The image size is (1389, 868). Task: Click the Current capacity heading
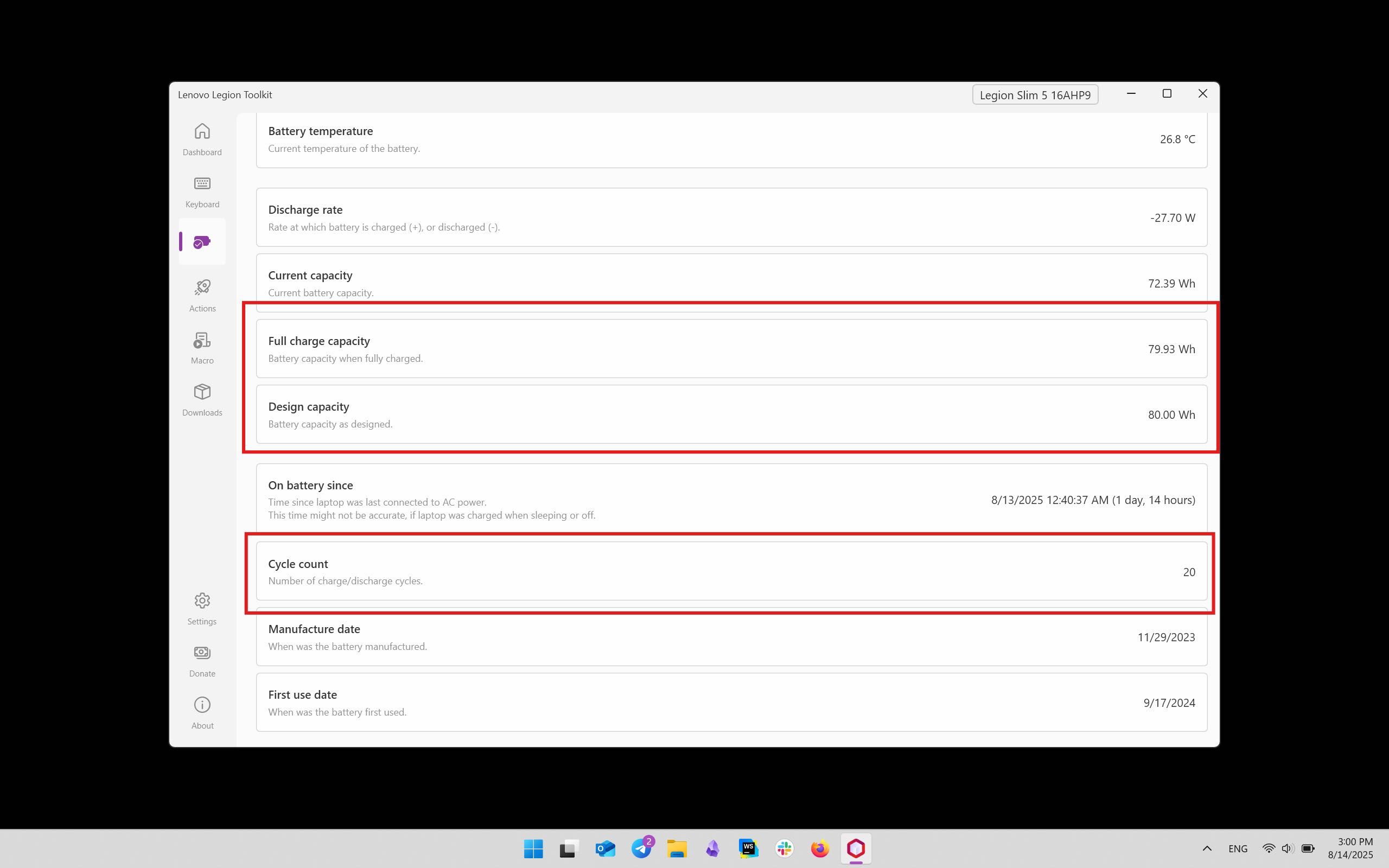tap(310, 276)
